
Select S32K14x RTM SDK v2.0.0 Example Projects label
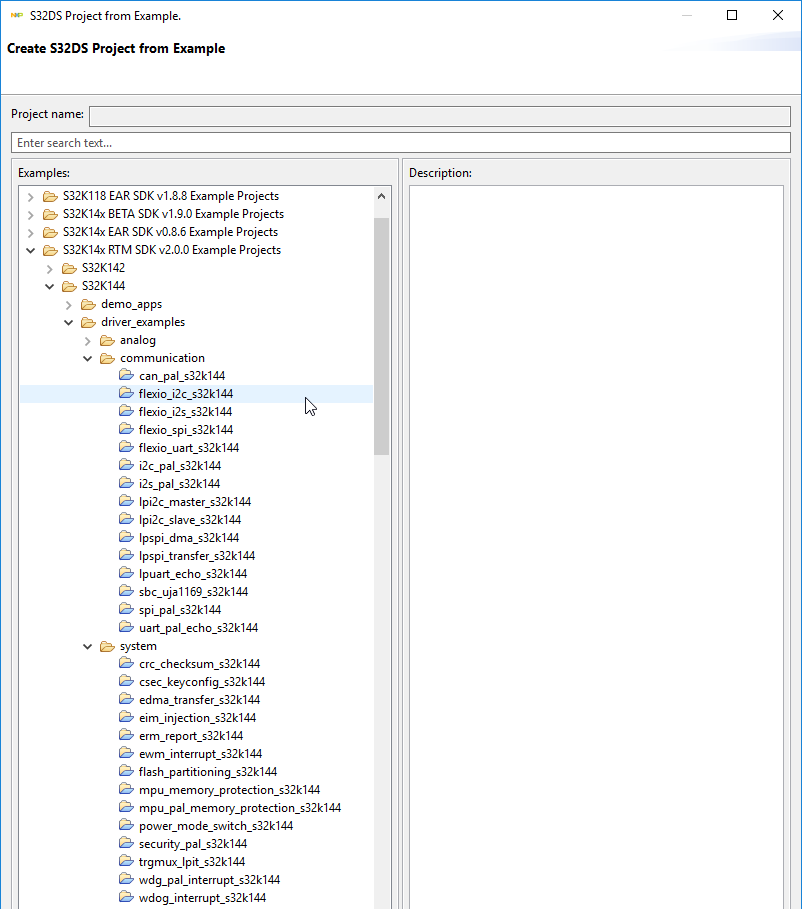(172, 250)
